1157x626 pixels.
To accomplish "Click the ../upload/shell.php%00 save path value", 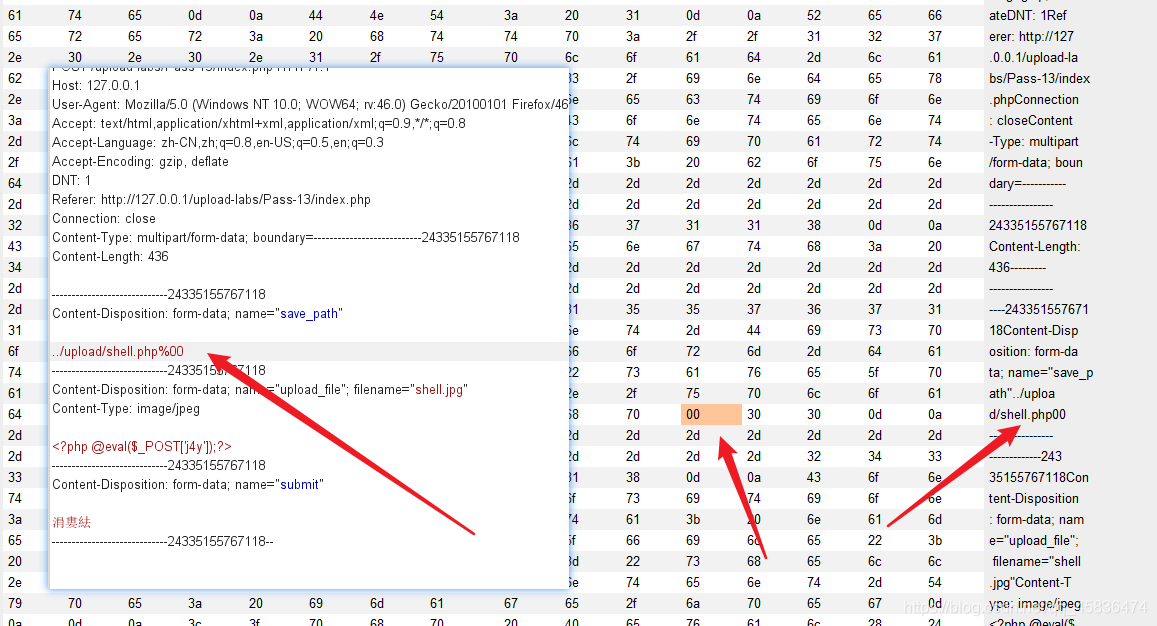I will 118,351.
